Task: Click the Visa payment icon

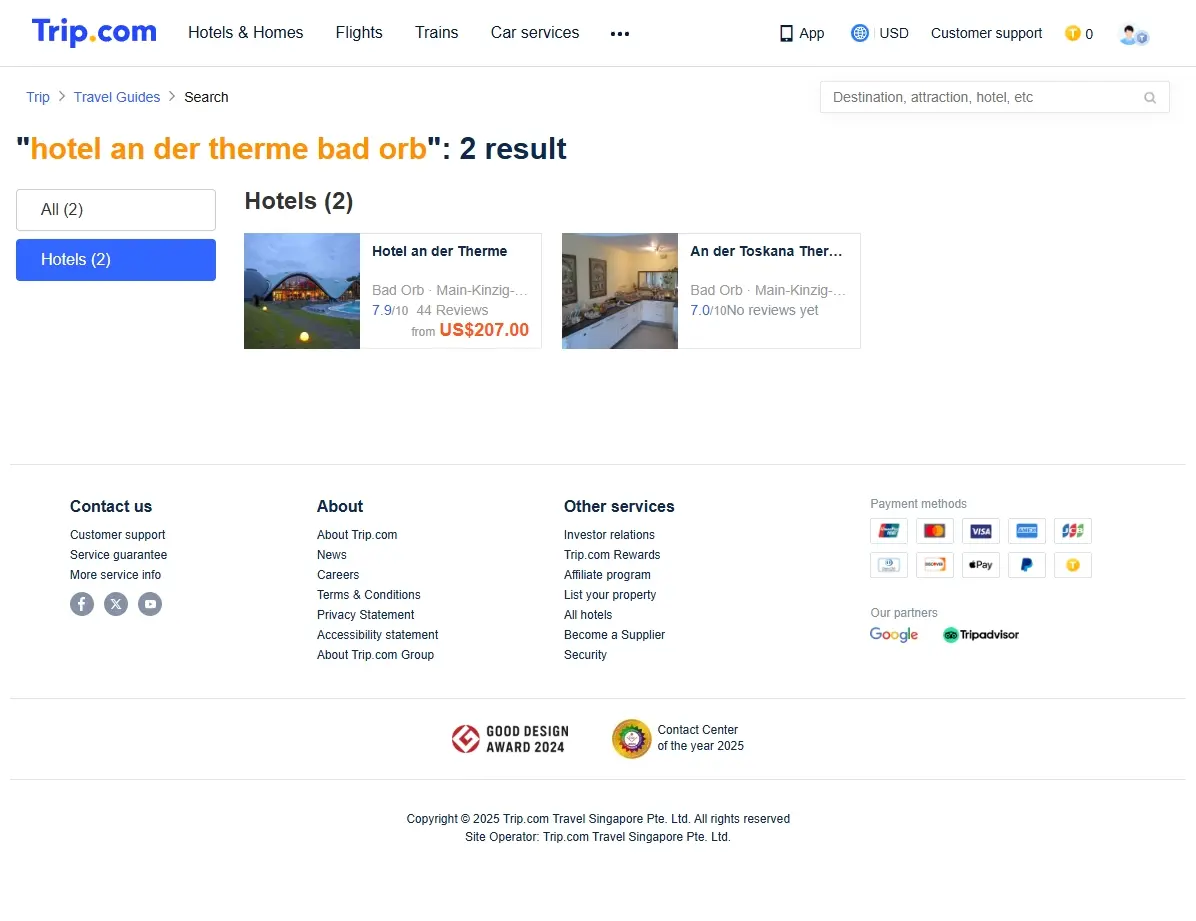Action: (x=981, y=530)
